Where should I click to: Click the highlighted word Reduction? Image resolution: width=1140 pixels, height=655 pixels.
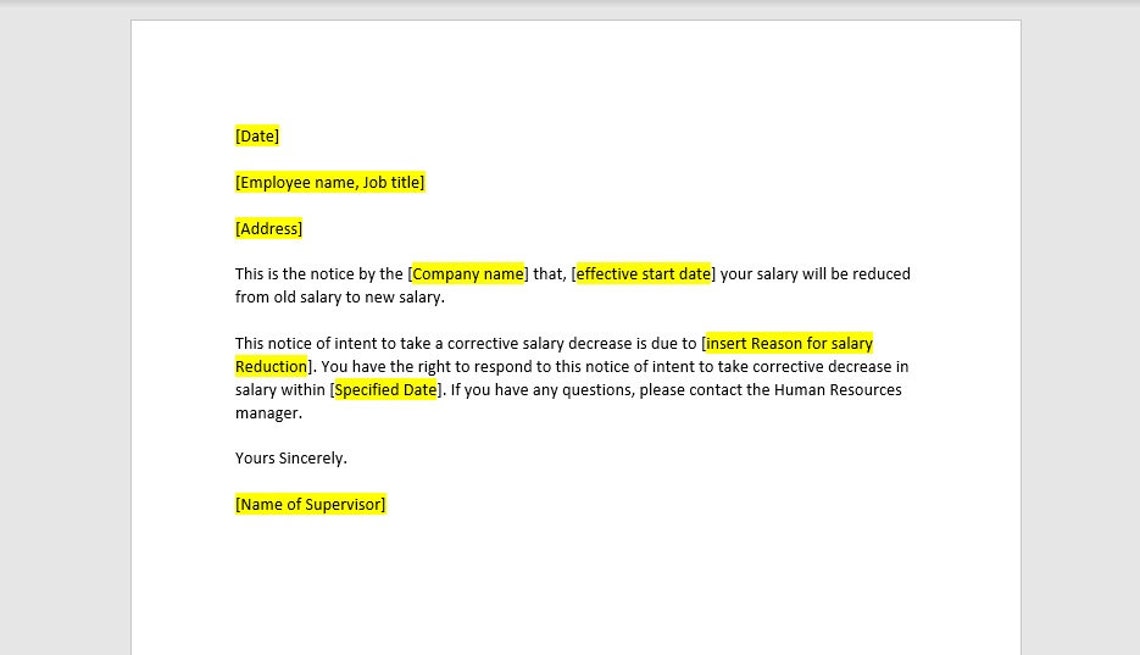[x=271, y=366]
